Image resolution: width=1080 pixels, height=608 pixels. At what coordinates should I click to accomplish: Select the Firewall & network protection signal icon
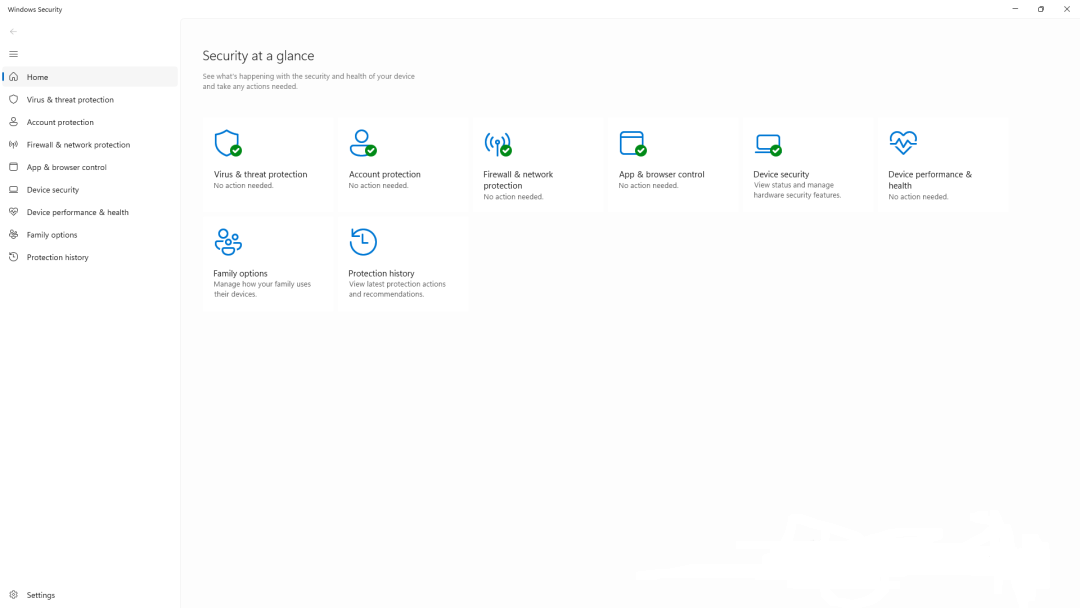pyautogui.click(x=498, y=142)
